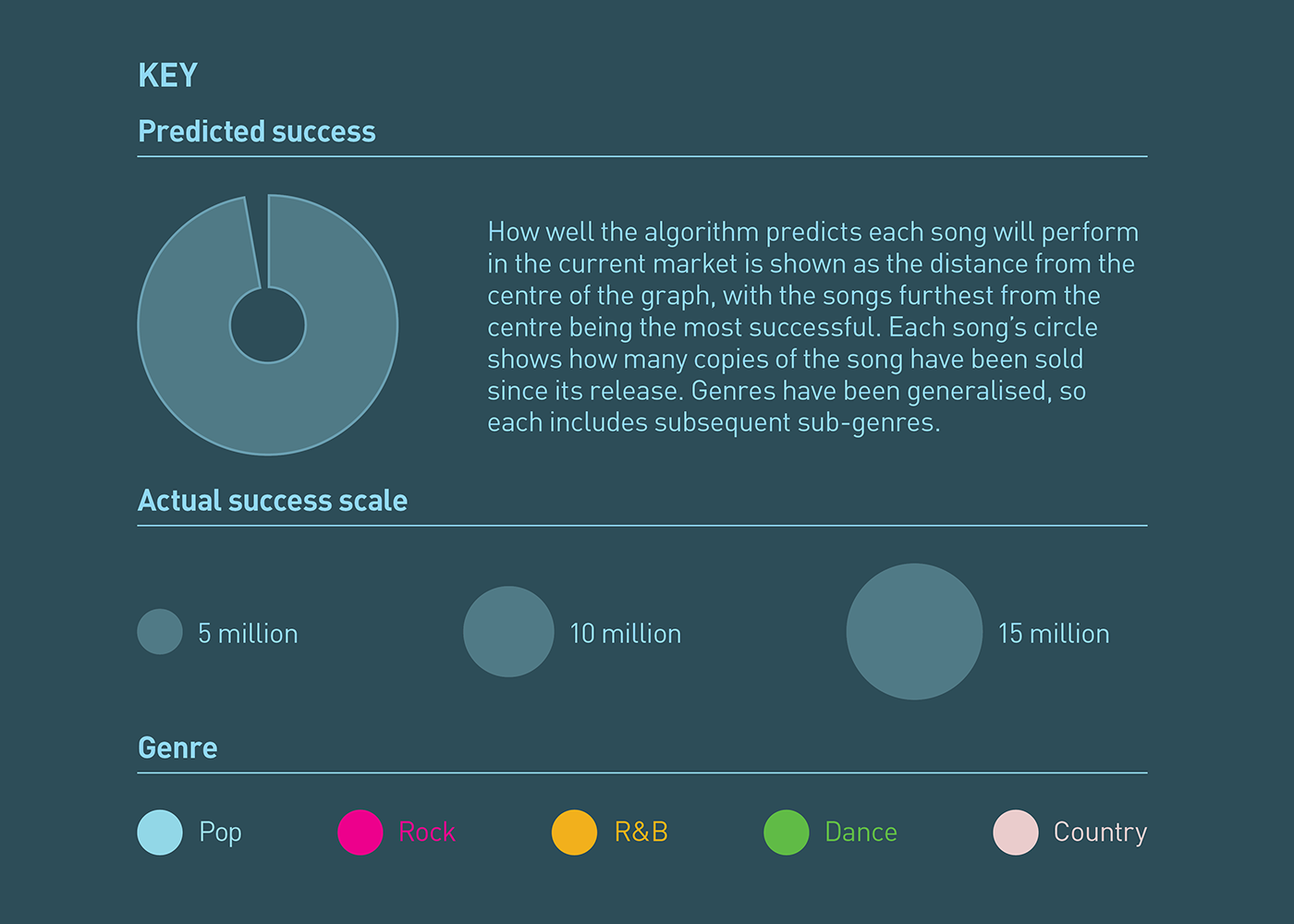Click the 5 million scale circle

(x=160, y=632)
